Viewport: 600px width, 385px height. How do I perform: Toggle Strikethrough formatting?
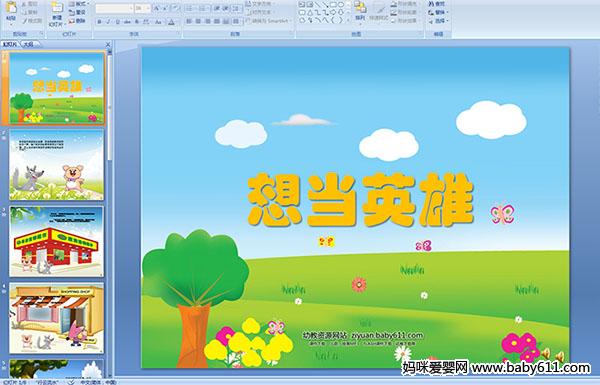click(127, 22)
